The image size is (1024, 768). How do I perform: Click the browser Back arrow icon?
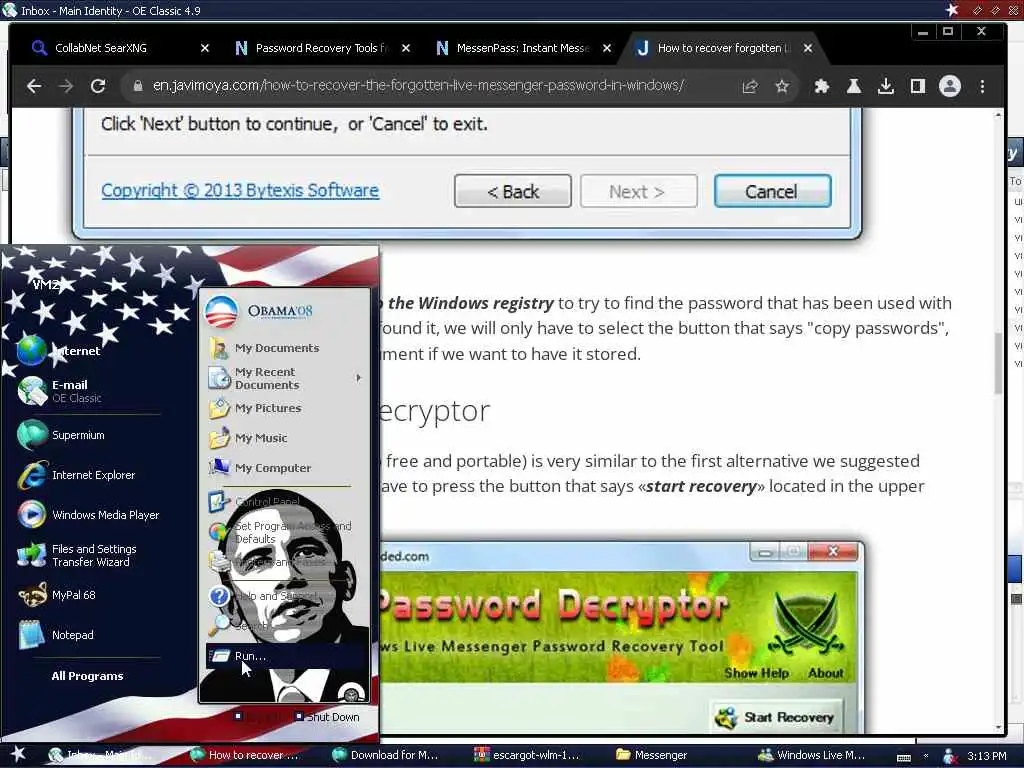tap(34, 86)
